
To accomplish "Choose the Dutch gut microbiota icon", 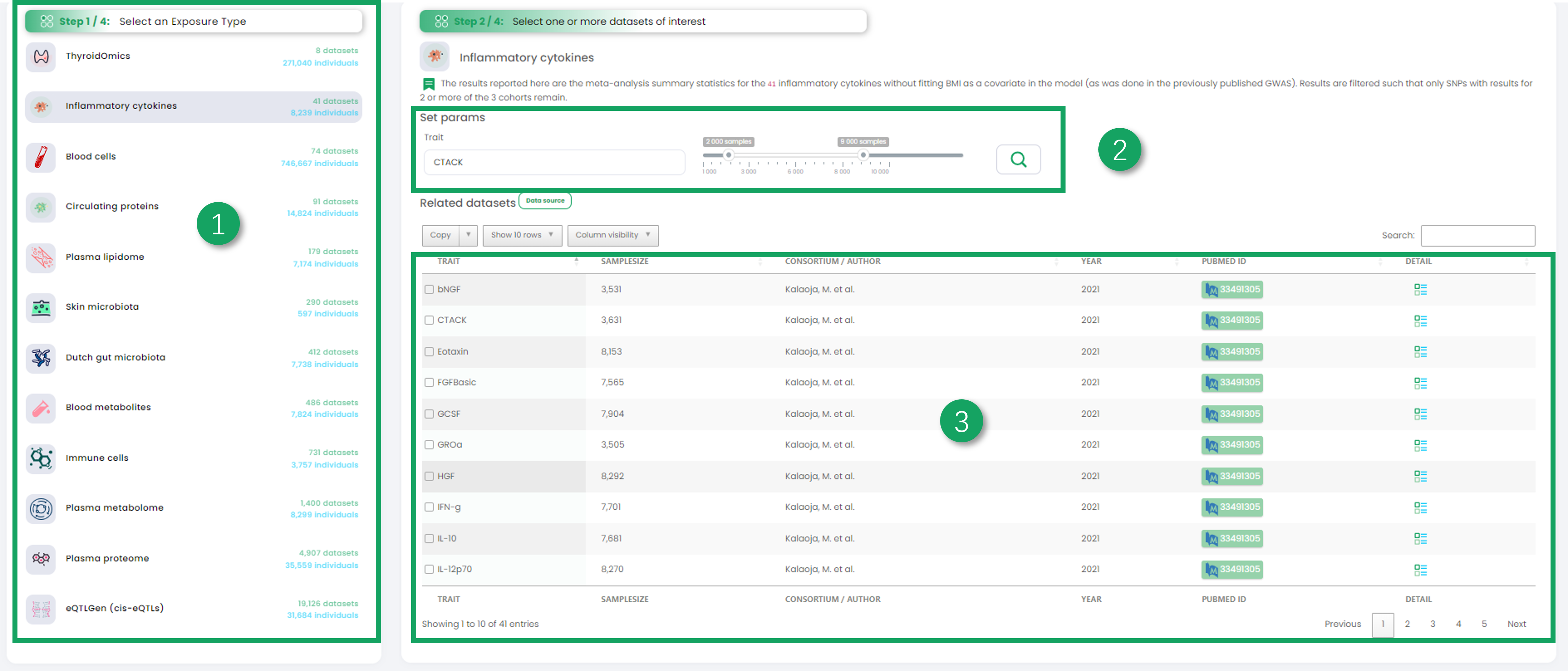I will (41, 358).
